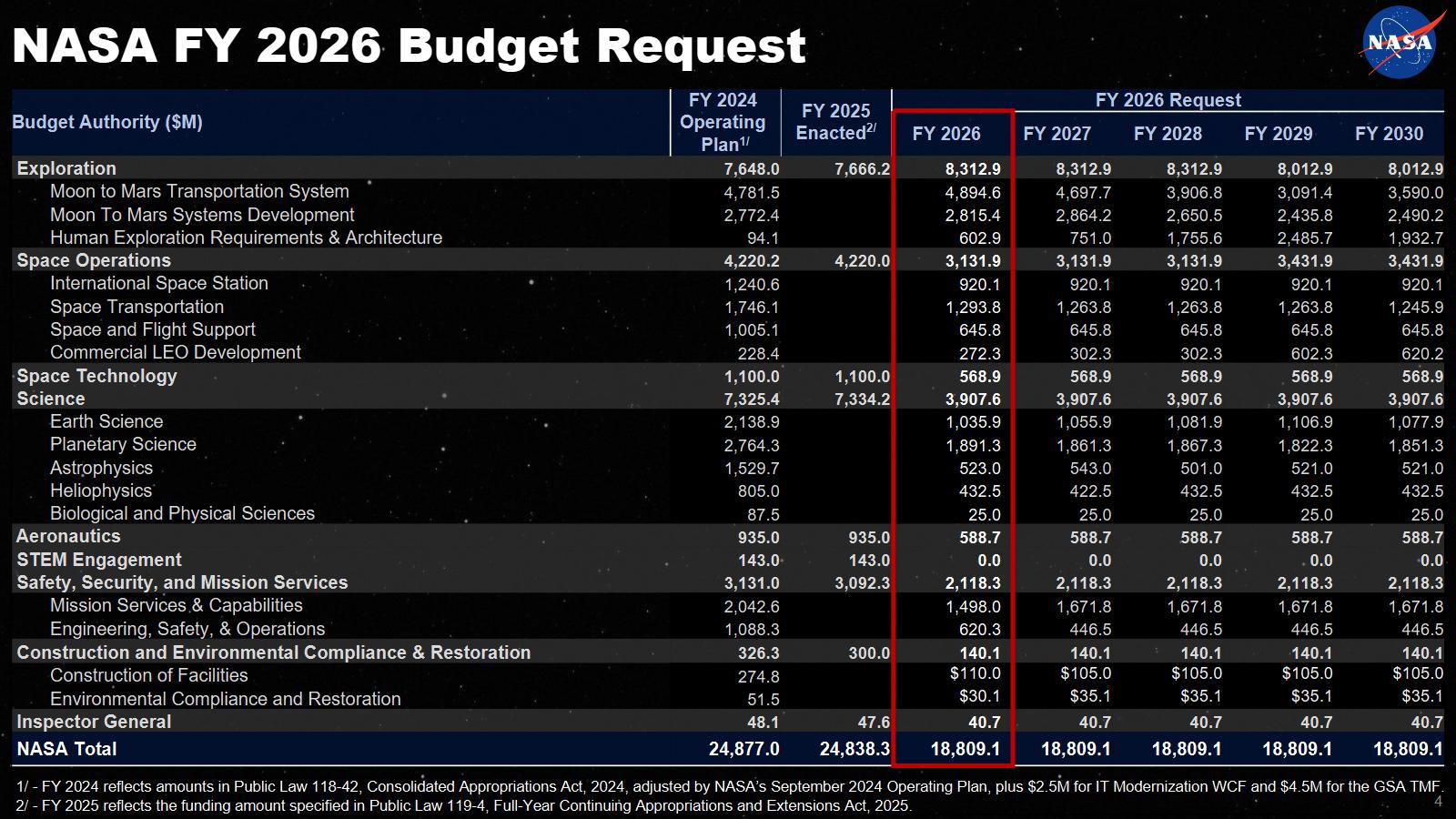Select the FY 2025 Enacted column header
This screenshot has width=1456, height=819.
(x=835, y=122)
